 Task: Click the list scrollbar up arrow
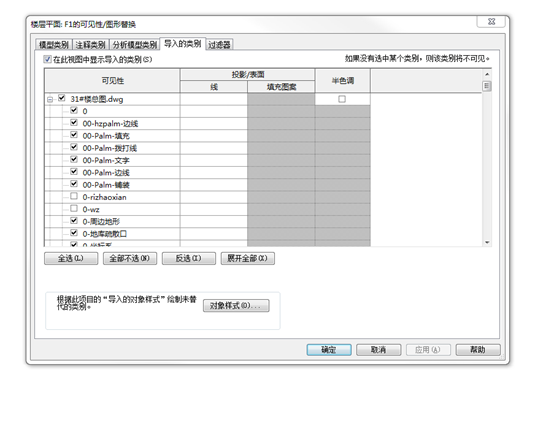coord(487,74)
